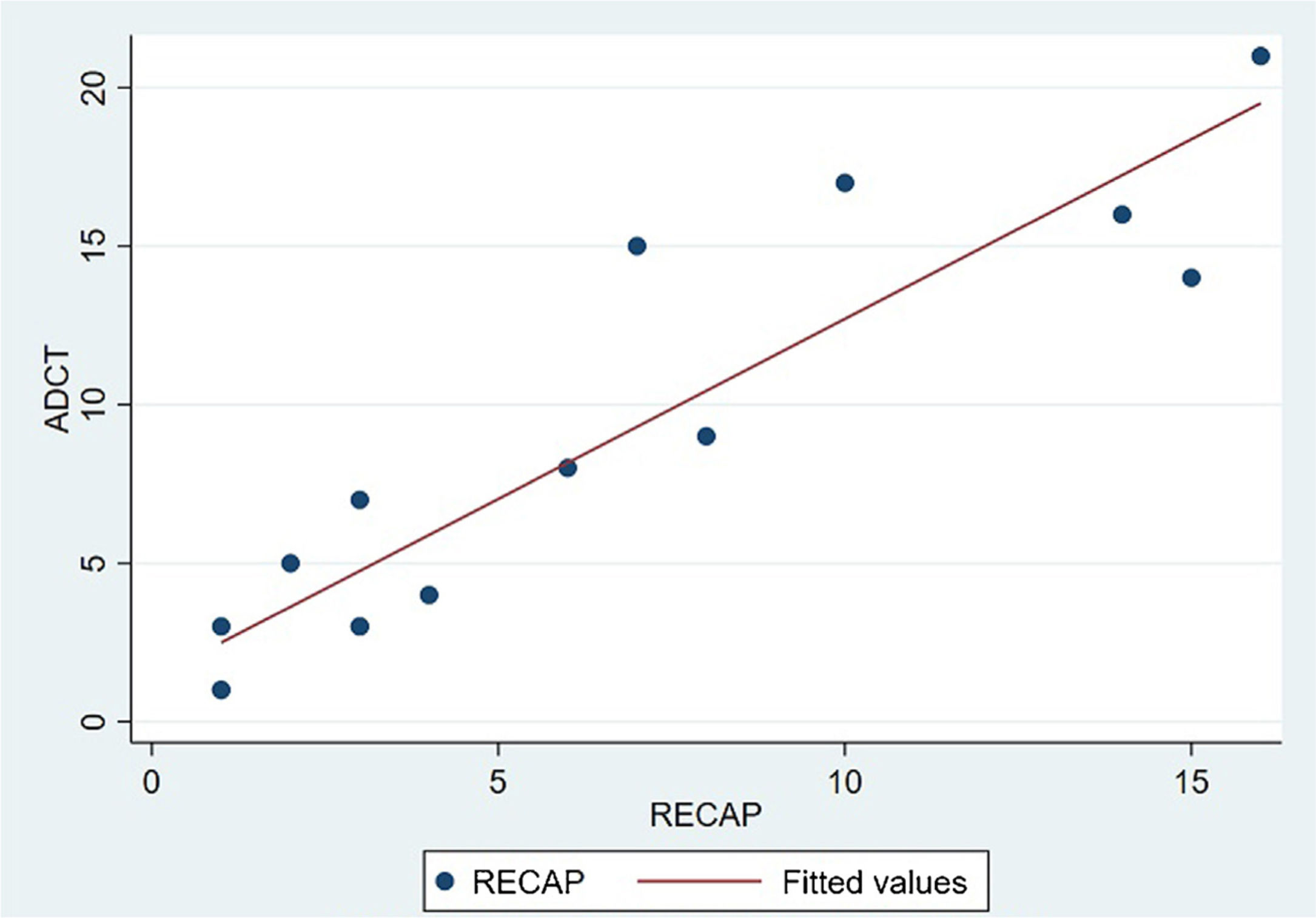The image size is (1316, 918).
Task: Click the x-axis tick label 15
Action: (x=1191, y=783)
